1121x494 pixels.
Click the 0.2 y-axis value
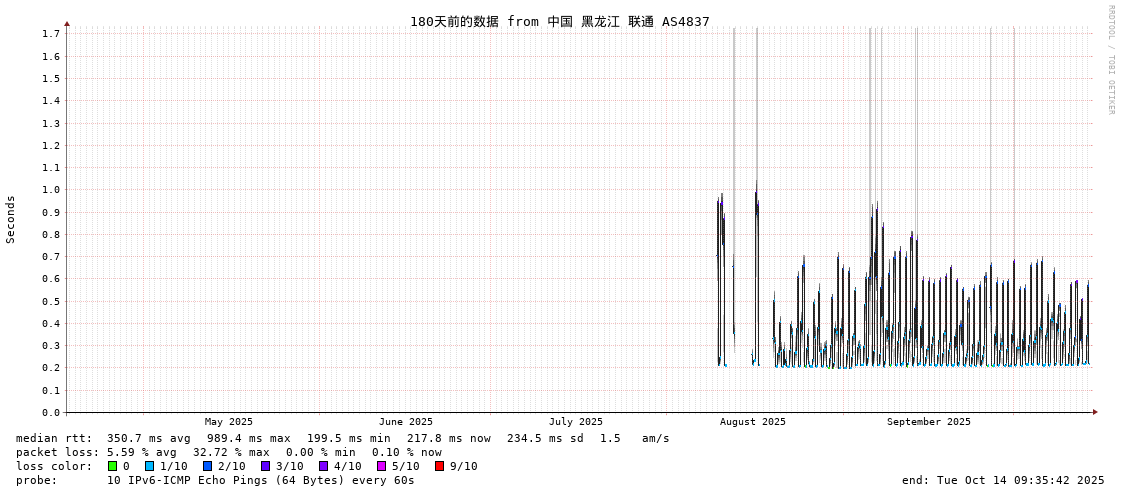(50, 368)
